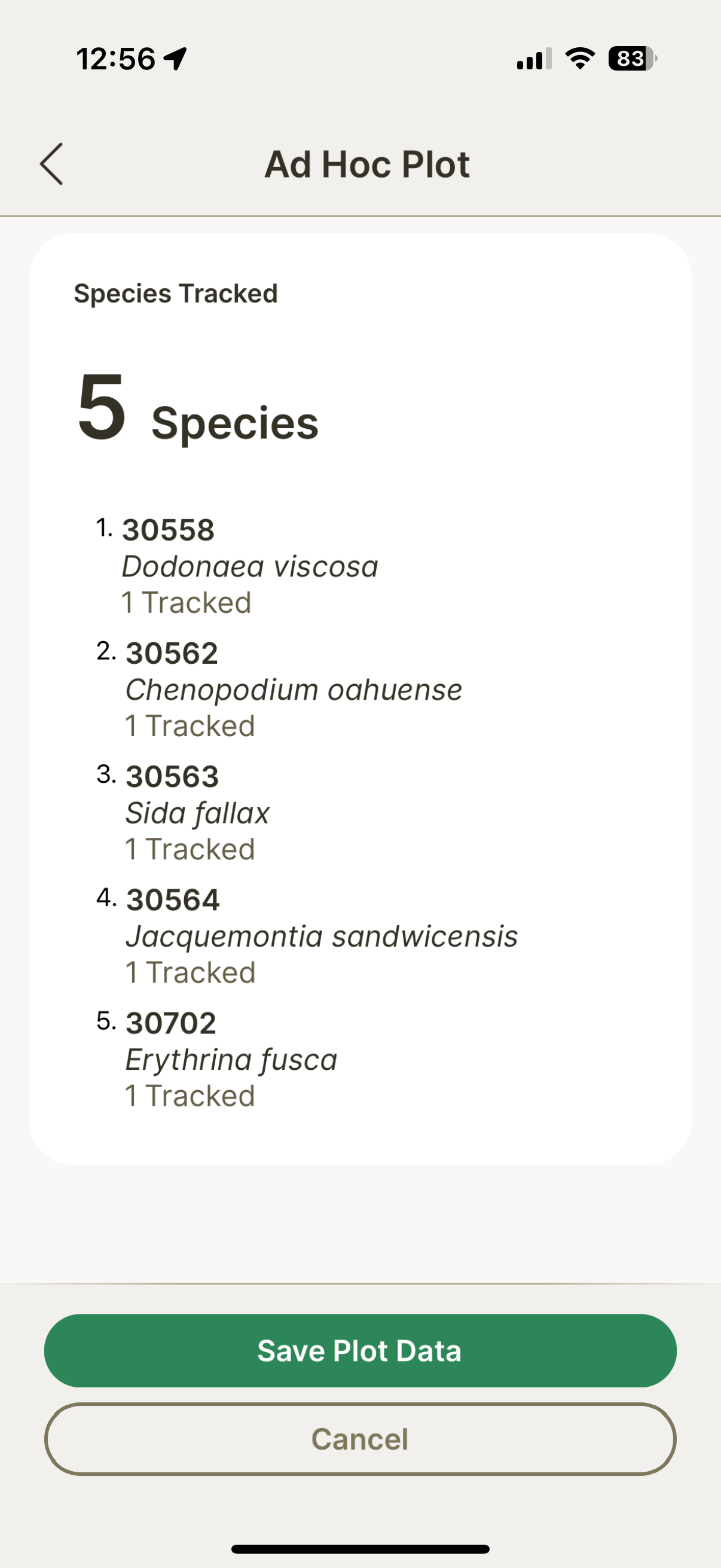Select Dodonaea viscosa species name
This screenshot has width=721, height=1568.
click(x=250, y=567)
